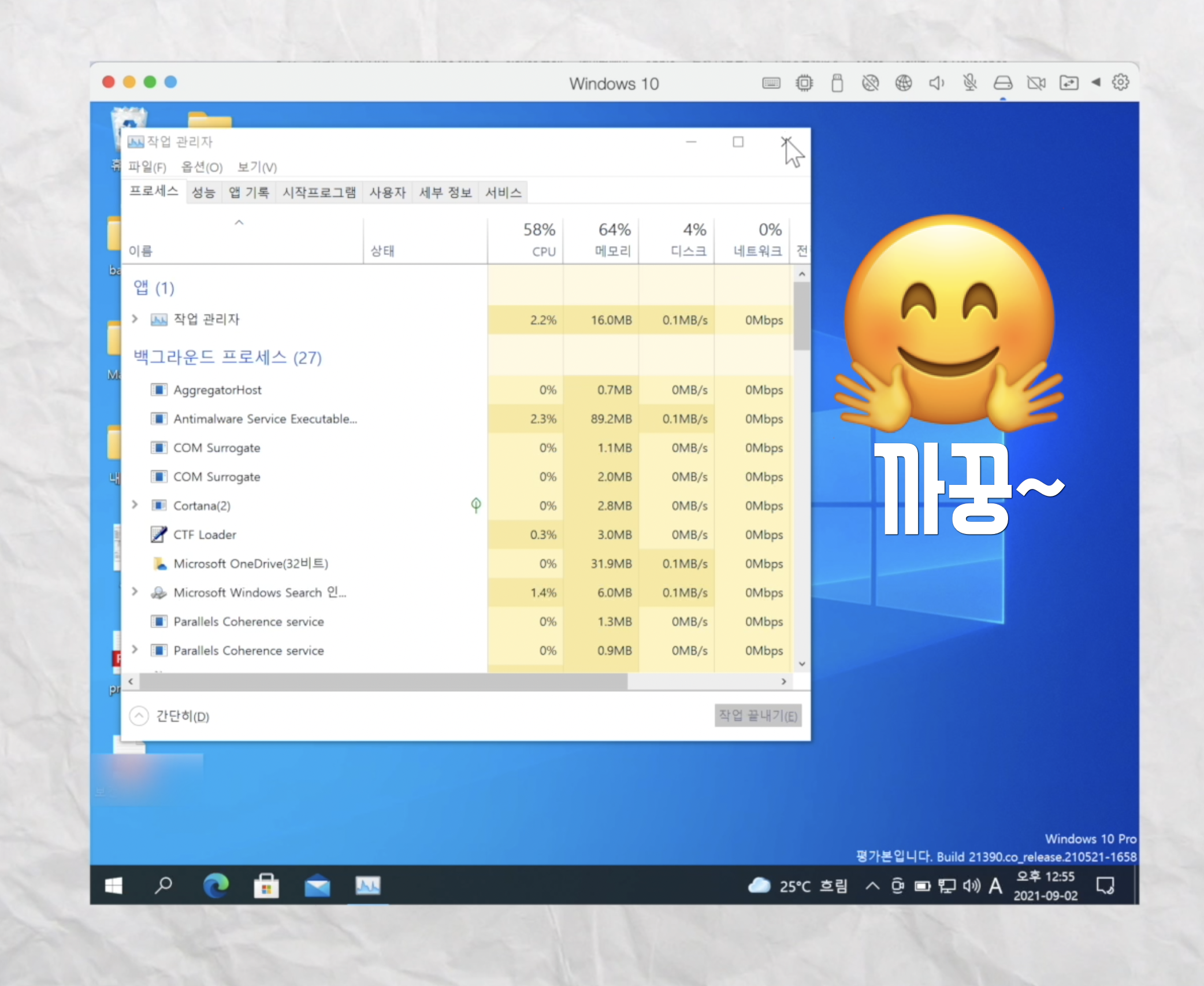Screen dimensions: 1204x986
Task: Click the taskbar search magnifier icon
Action: [163, 885]
